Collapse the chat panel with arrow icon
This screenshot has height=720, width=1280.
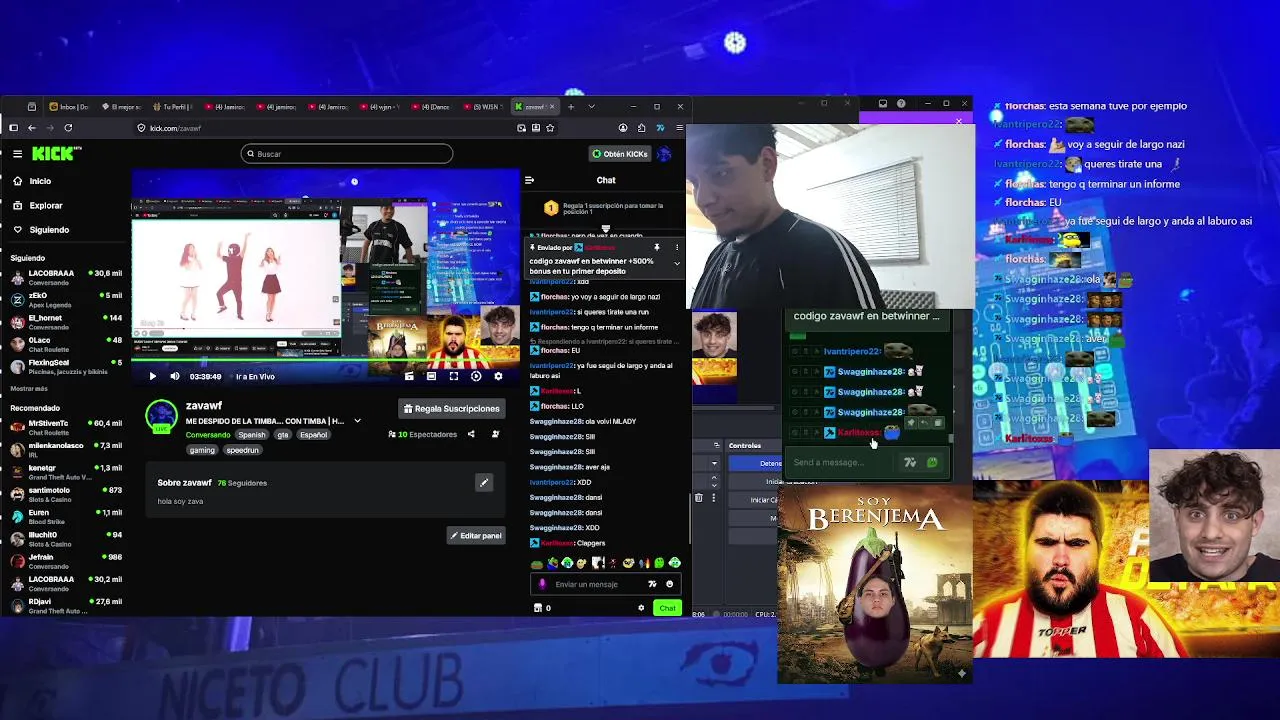coord(529,180)
